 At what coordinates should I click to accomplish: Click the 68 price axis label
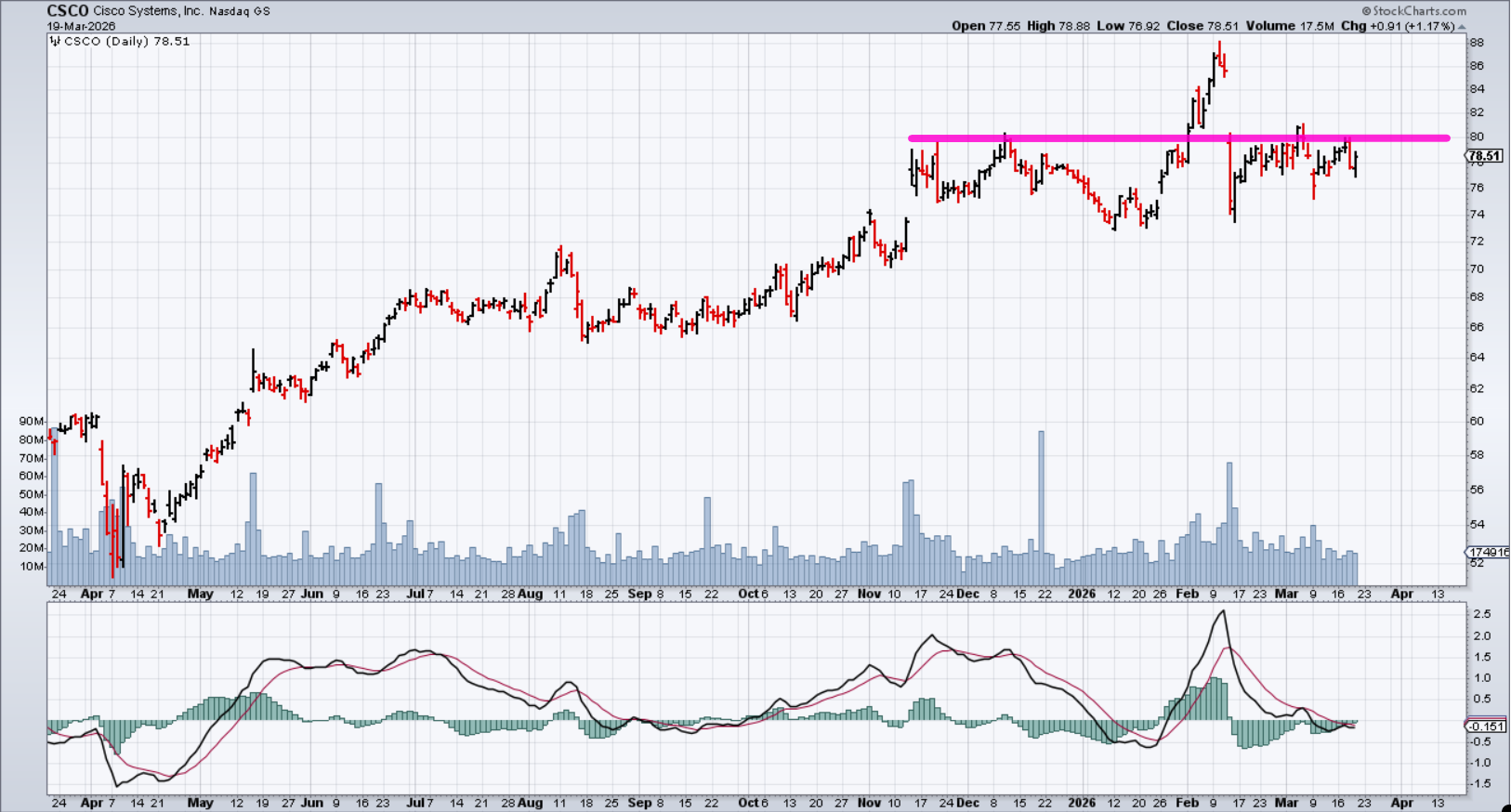[x=1477, y=297]
